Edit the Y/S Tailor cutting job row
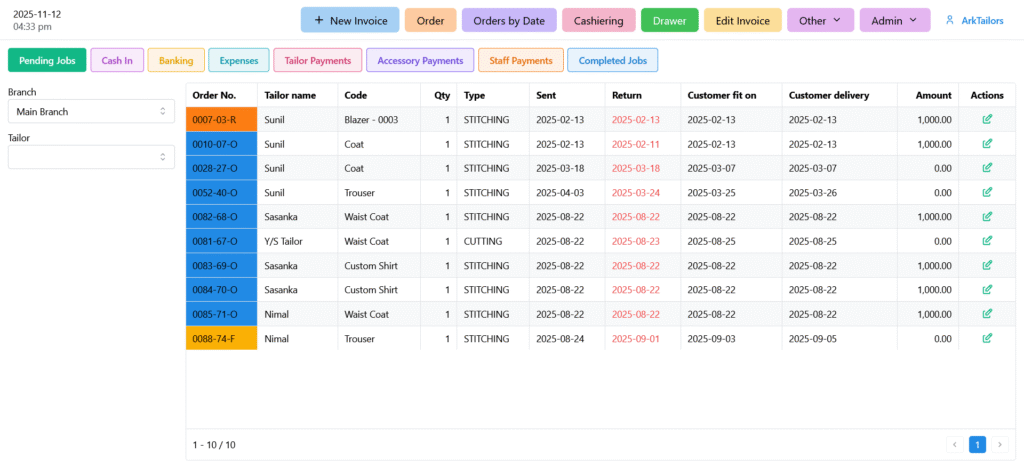The width and height of the screenshot is (1024, 468). tap(987, 241)
